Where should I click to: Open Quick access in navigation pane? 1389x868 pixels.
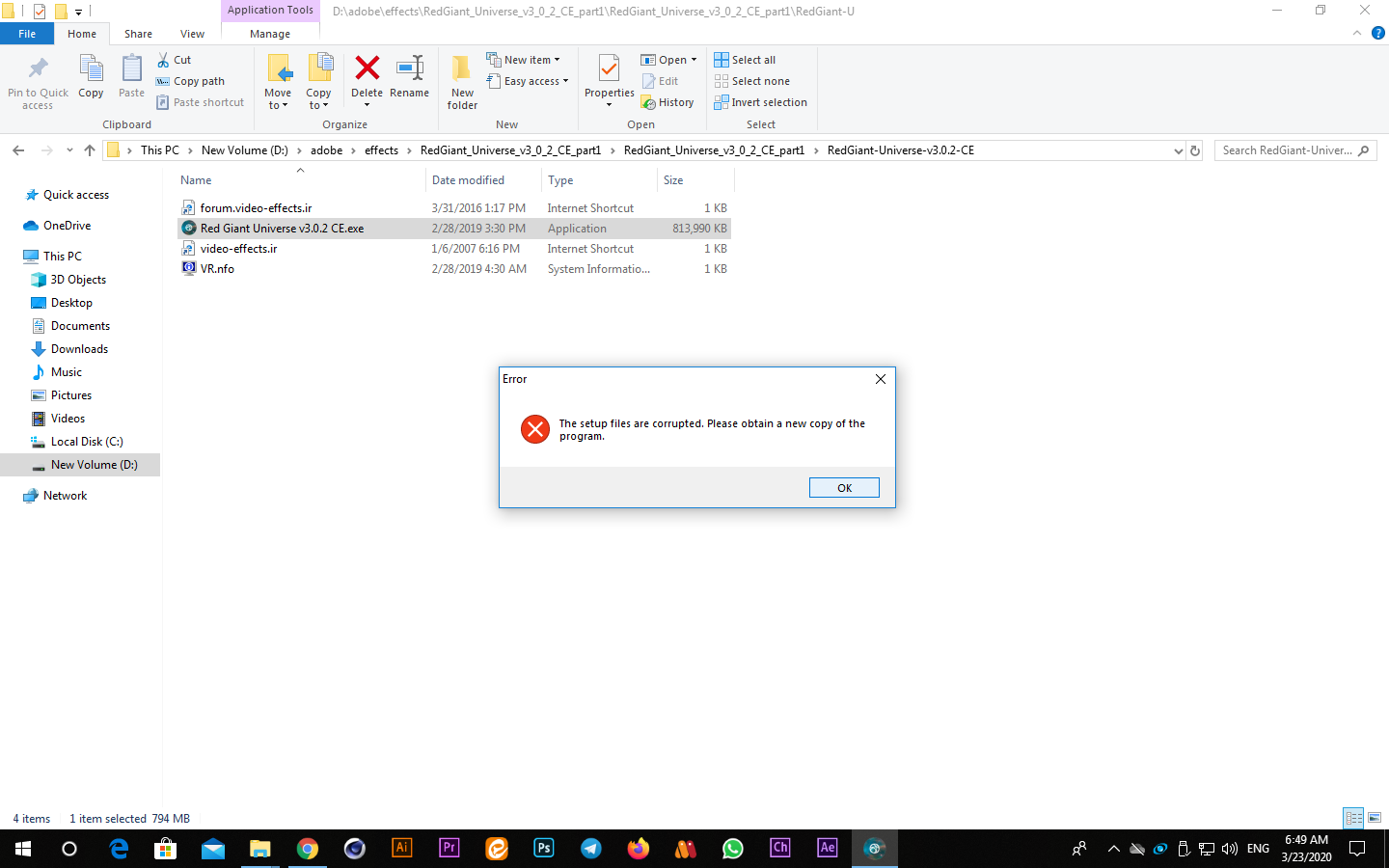pos(76,195)
